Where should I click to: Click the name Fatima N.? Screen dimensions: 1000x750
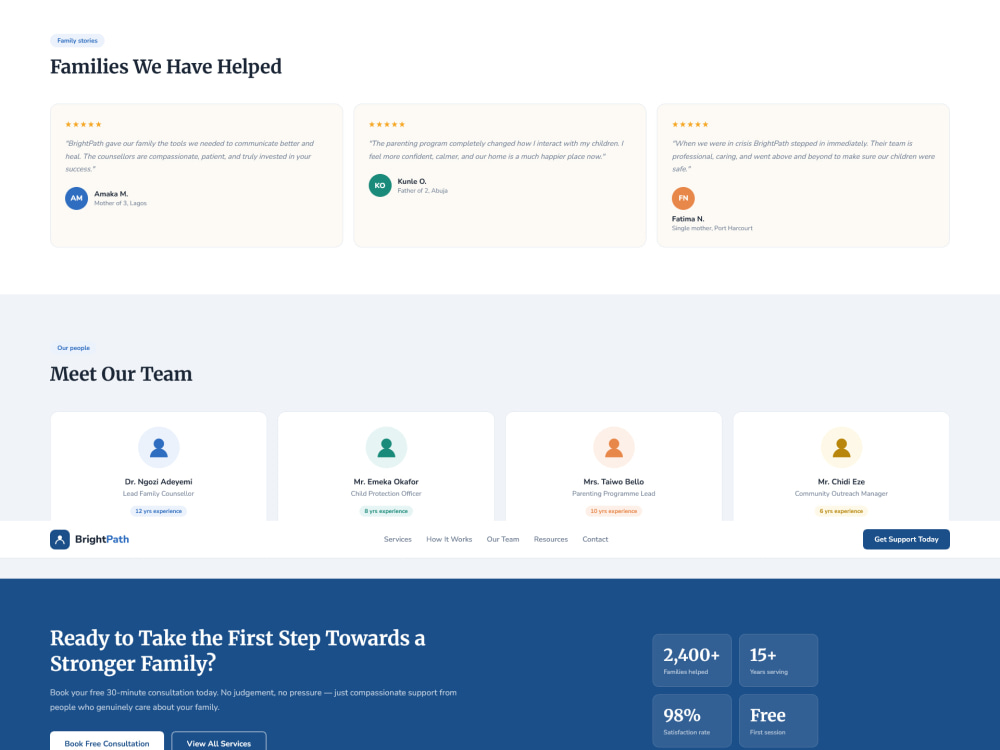tap(688, 219)
